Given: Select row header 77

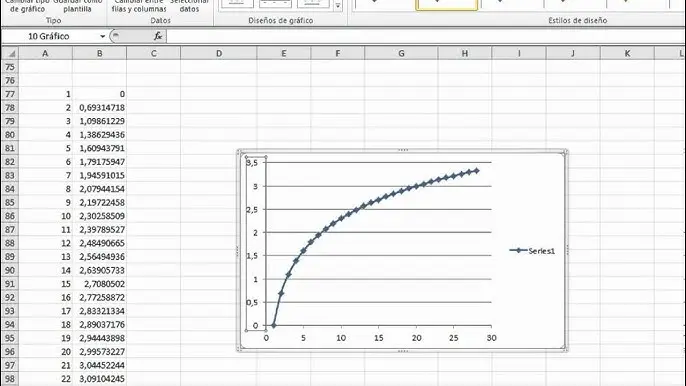Looking at the screenshot, I should point(10,94).
